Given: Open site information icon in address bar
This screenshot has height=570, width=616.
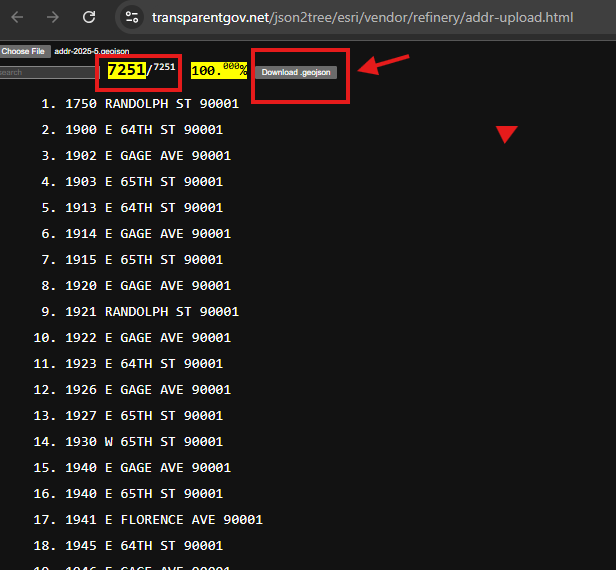Looking at the screenshot, I should (x=133, y=17).
